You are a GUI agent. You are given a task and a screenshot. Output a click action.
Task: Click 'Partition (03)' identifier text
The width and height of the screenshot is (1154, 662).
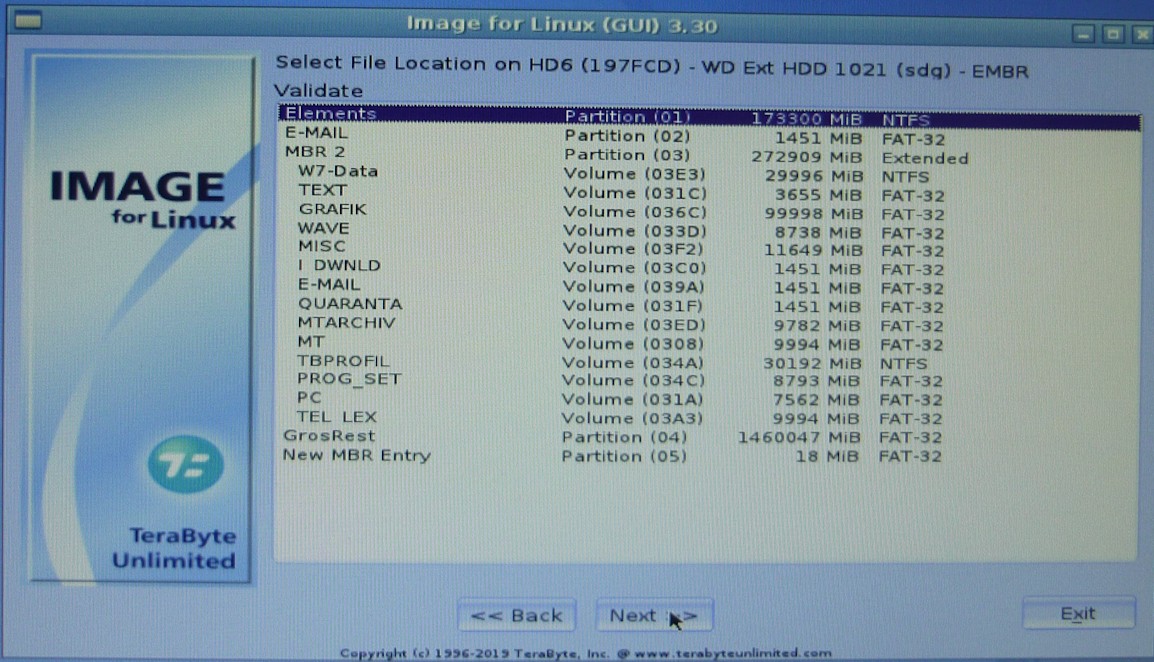pos(627,155)
